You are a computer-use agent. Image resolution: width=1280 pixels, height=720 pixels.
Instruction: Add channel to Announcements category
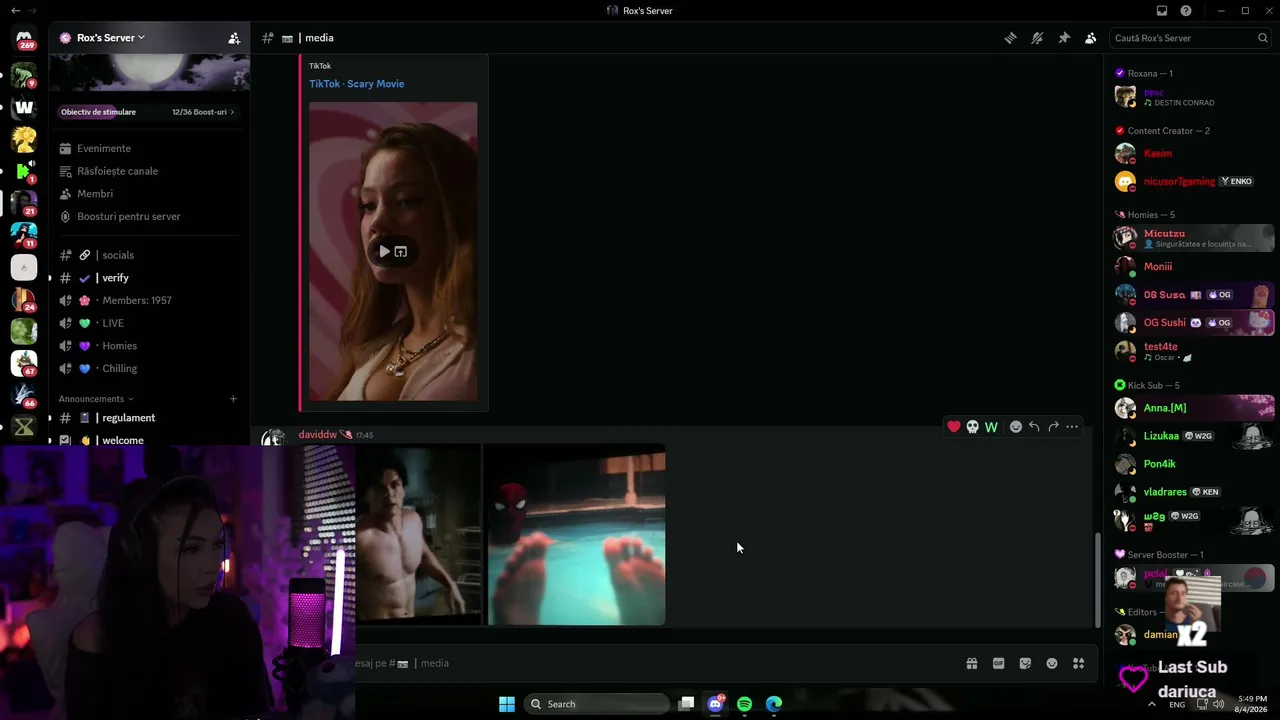(x=233, y=399)
